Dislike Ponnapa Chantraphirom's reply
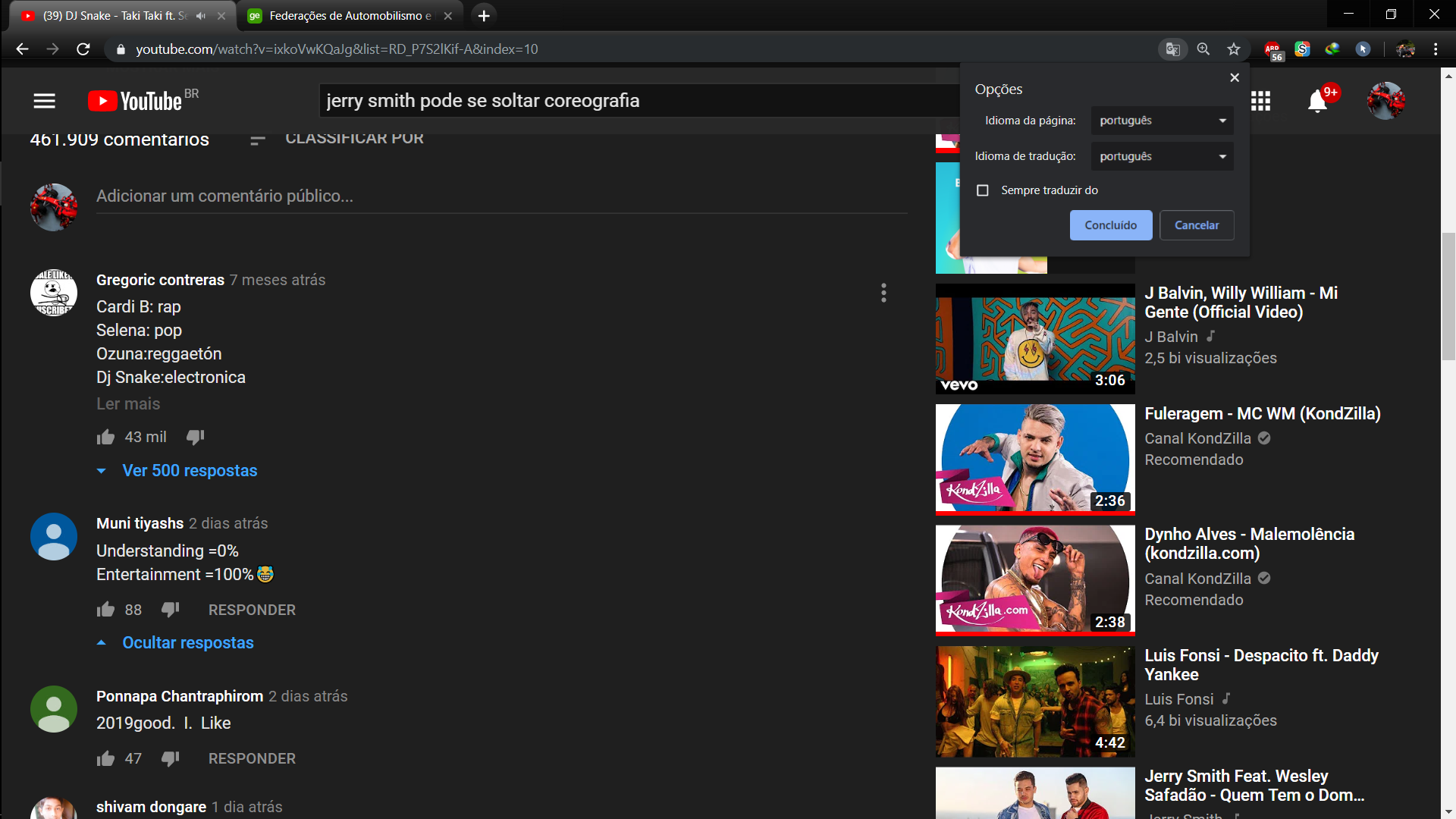Screen dimensions: 1456x819 click(x=171, y=758)
